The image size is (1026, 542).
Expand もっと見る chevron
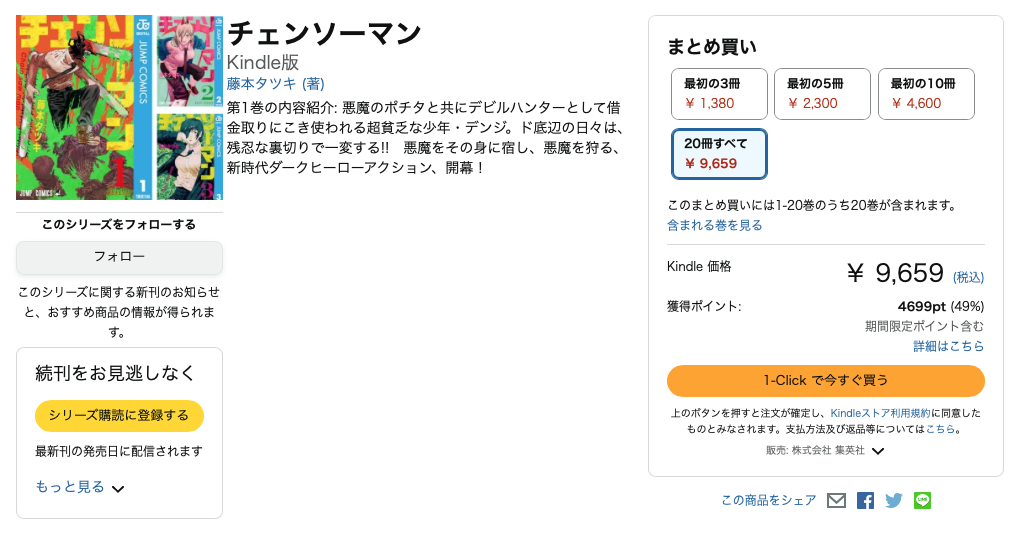click(118, 489)
